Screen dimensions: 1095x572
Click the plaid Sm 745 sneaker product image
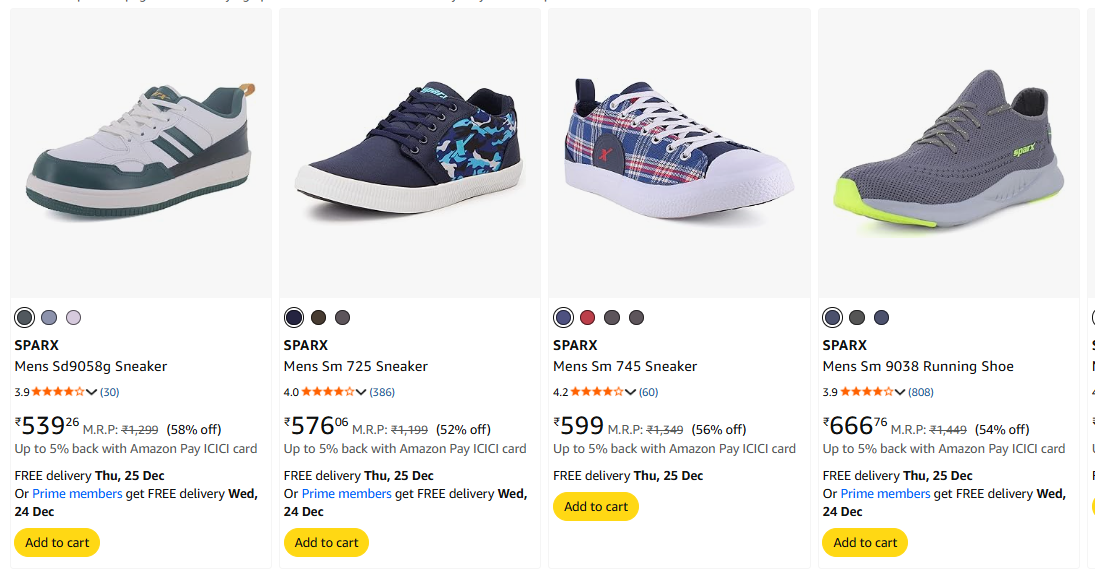click(679, 150)
